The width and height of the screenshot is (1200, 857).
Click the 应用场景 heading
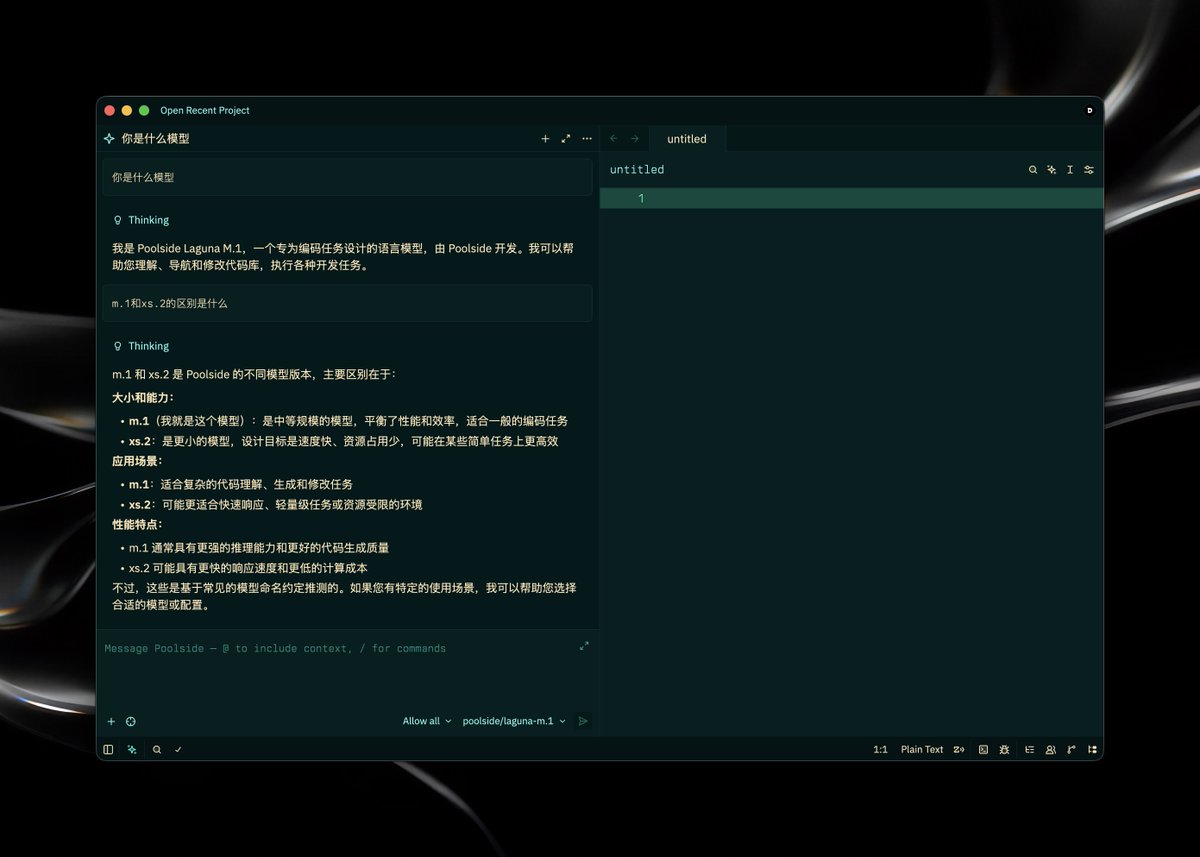click(138, 462)
